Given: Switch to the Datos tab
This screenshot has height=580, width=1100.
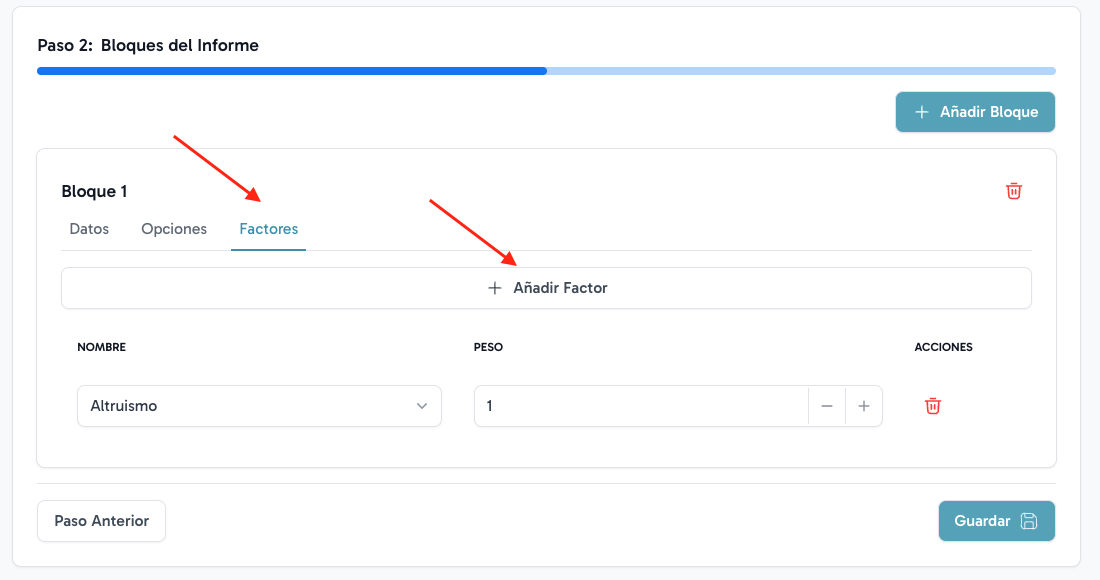Looking at the screenshot, I should [89, 229].
